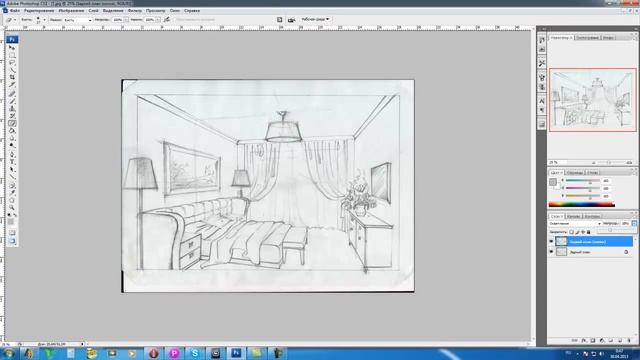Click the red channel color slider
Screen dimensions: 640x360
pyautogui.click(x=583, y=180)
